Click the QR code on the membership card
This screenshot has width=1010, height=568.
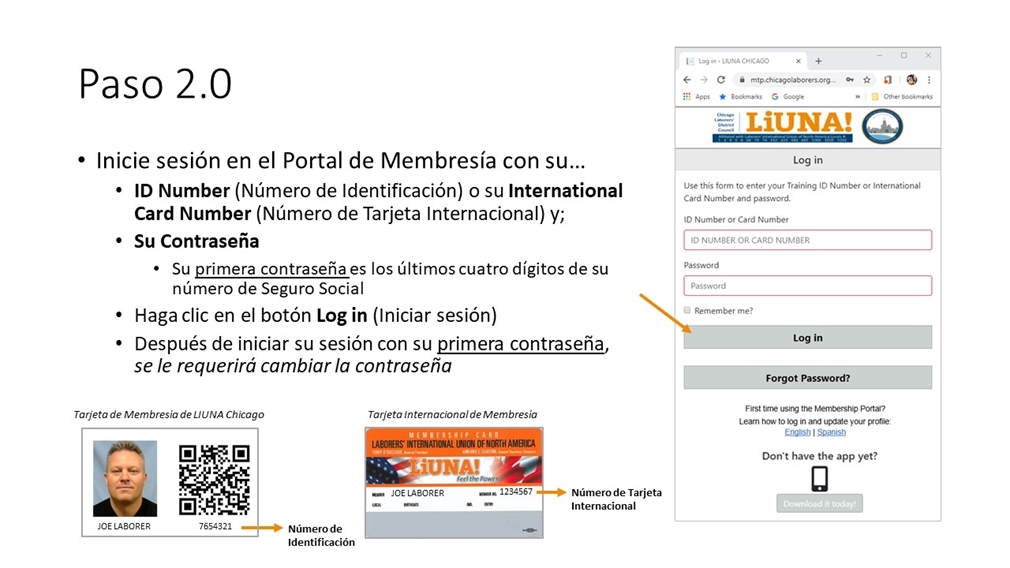214,480
